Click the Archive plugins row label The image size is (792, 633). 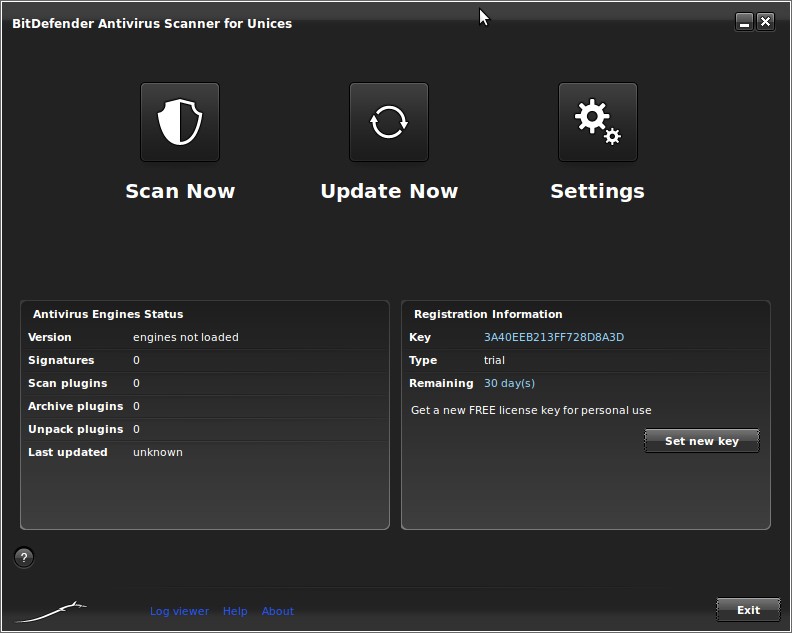[76, 406]
